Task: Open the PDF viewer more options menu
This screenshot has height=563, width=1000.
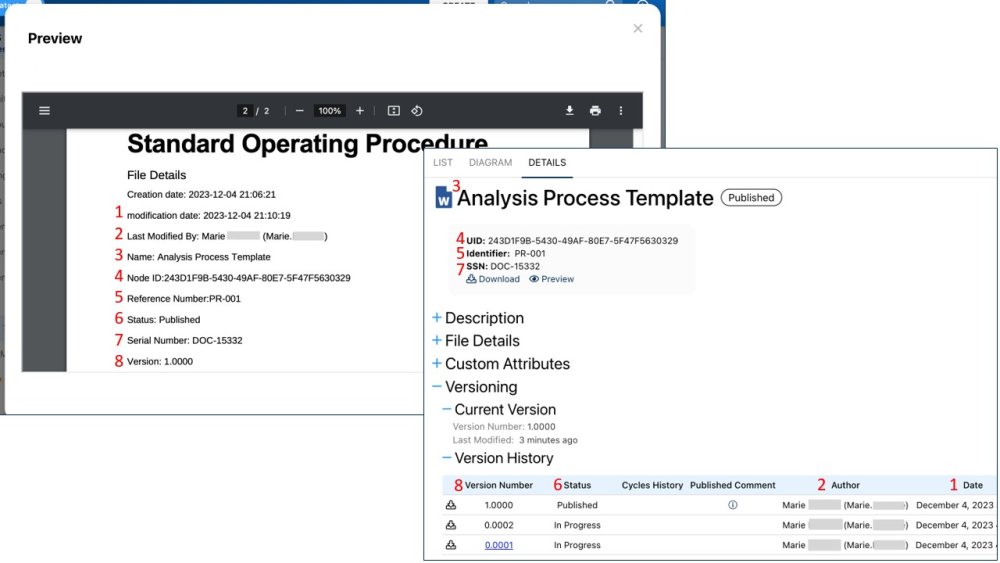Action: pos(621,111)
